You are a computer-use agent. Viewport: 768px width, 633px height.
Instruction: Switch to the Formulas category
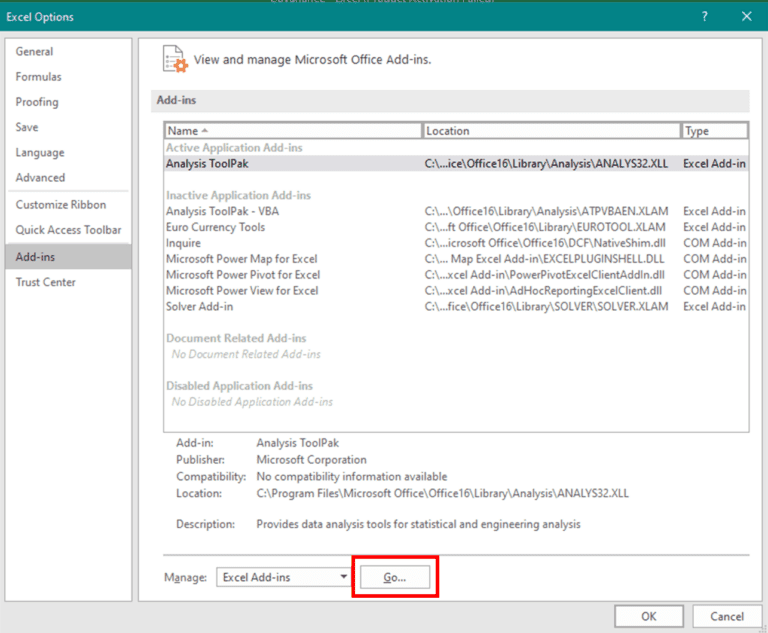tap(38, 77)
